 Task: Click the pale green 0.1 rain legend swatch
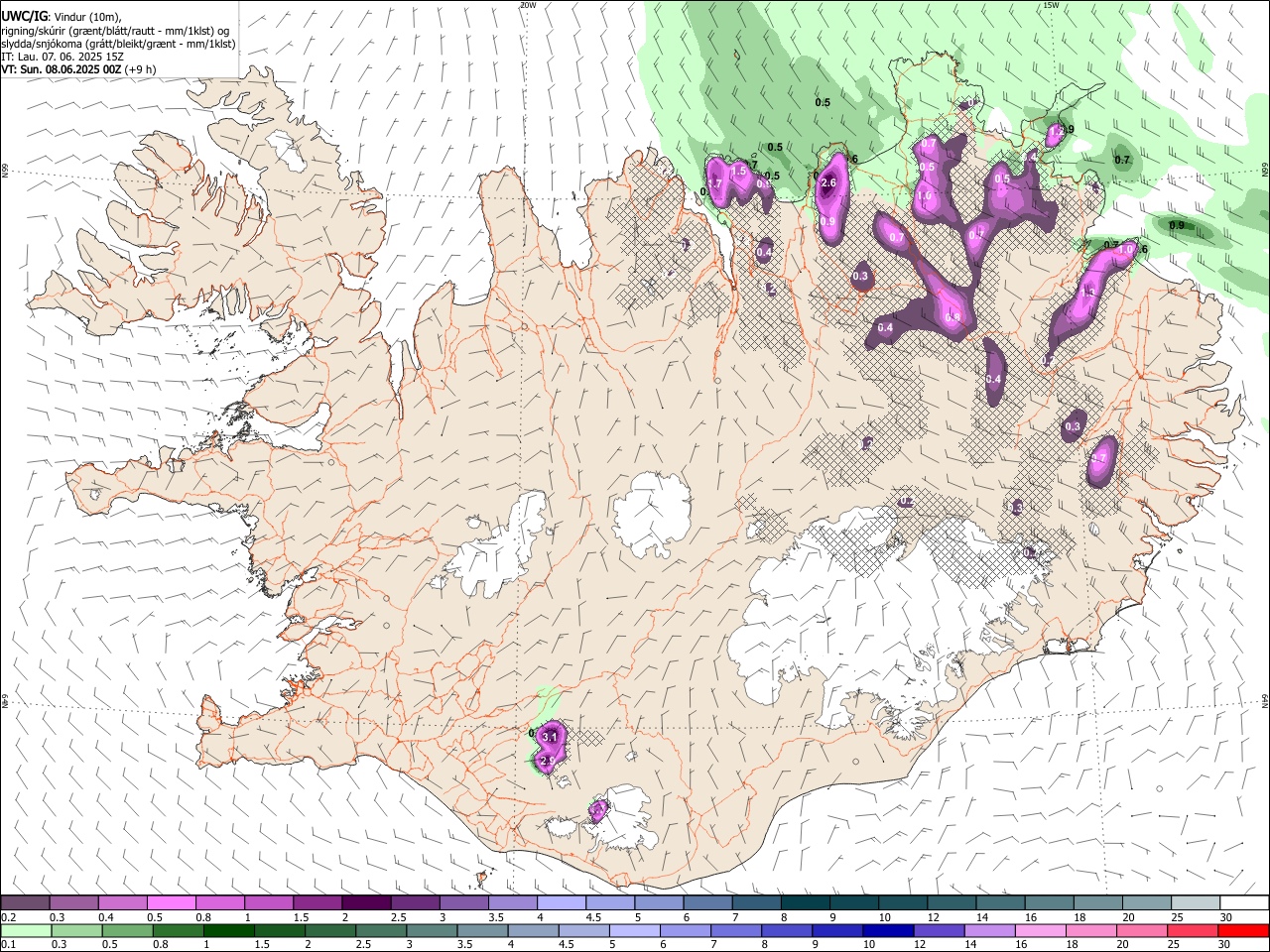[x=25, y=931]
